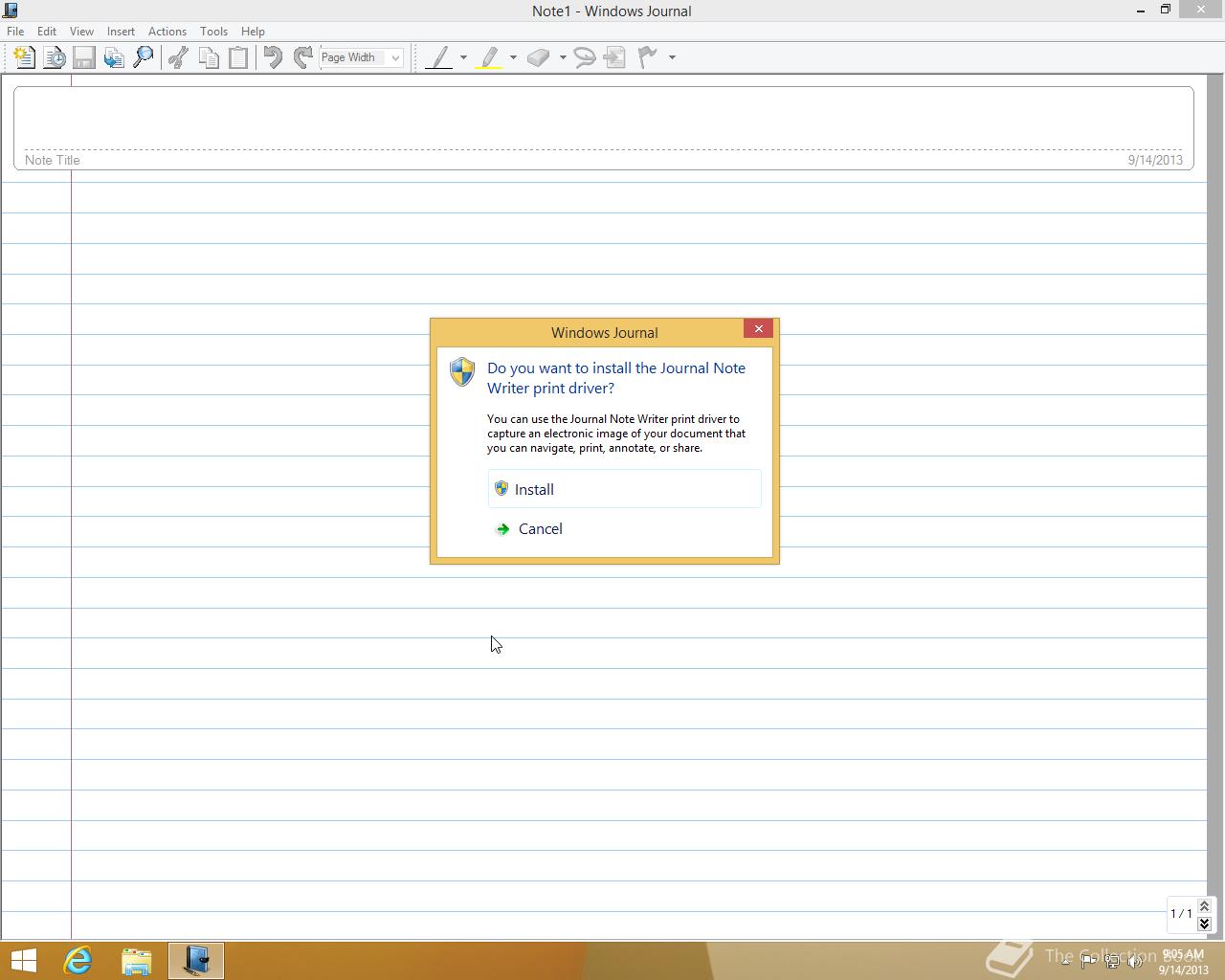The width and height of the screenshot is (1225, 980).
Task: Open File Explorer from taskbar
Action: pos(137,961)
